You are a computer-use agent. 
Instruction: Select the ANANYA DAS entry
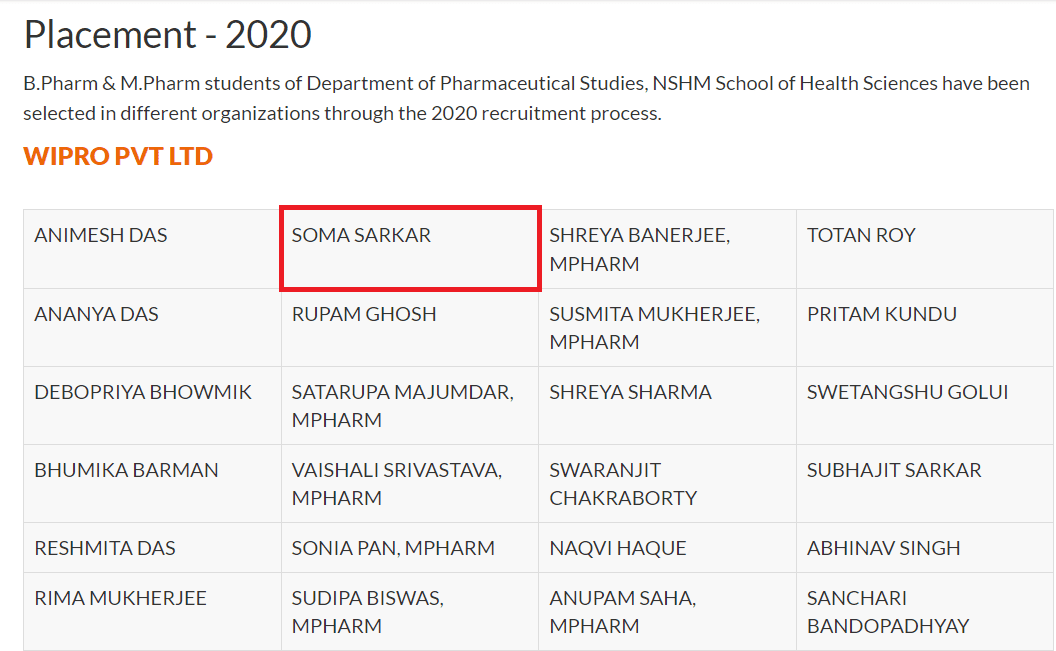point(152,327)
